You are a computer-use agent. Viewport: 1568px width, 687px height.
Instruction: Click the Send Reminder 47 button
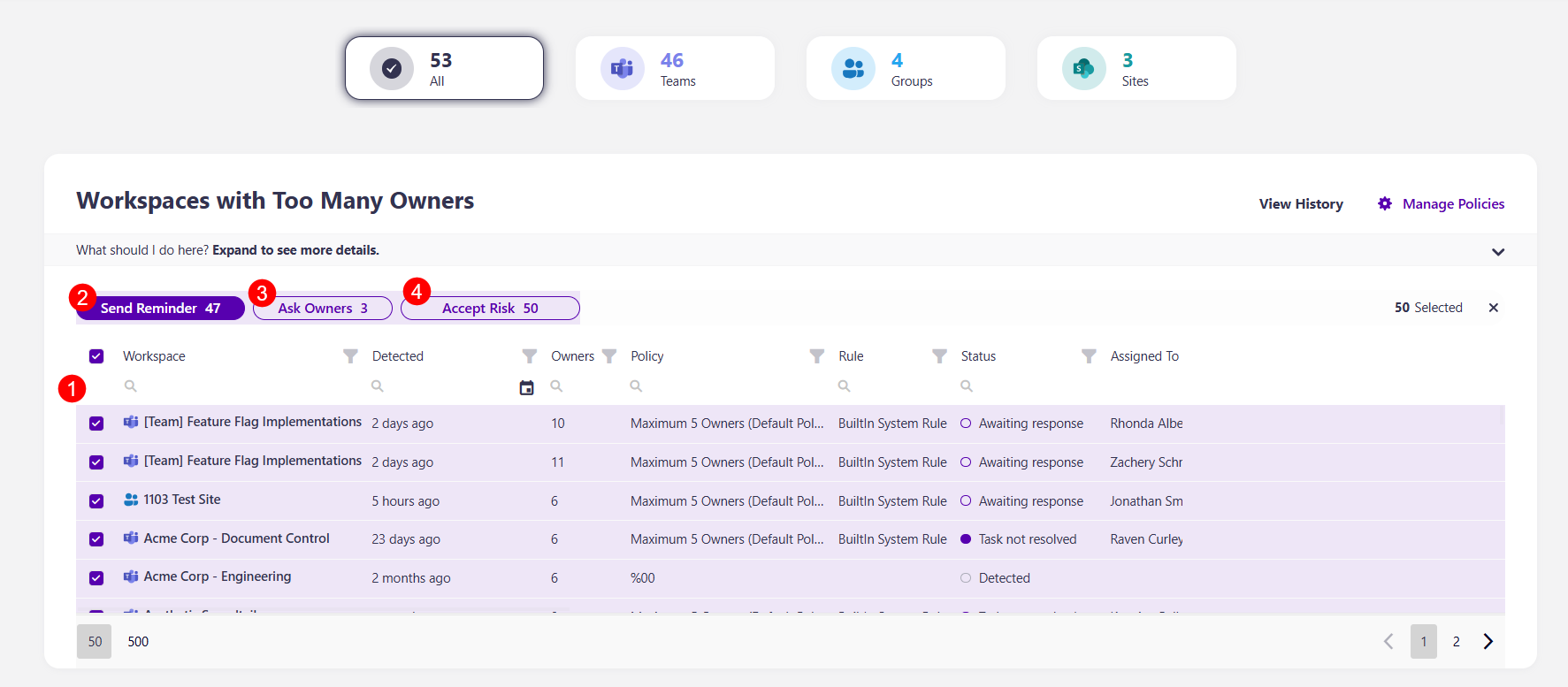pyautogui.click(x=160, y=308)
